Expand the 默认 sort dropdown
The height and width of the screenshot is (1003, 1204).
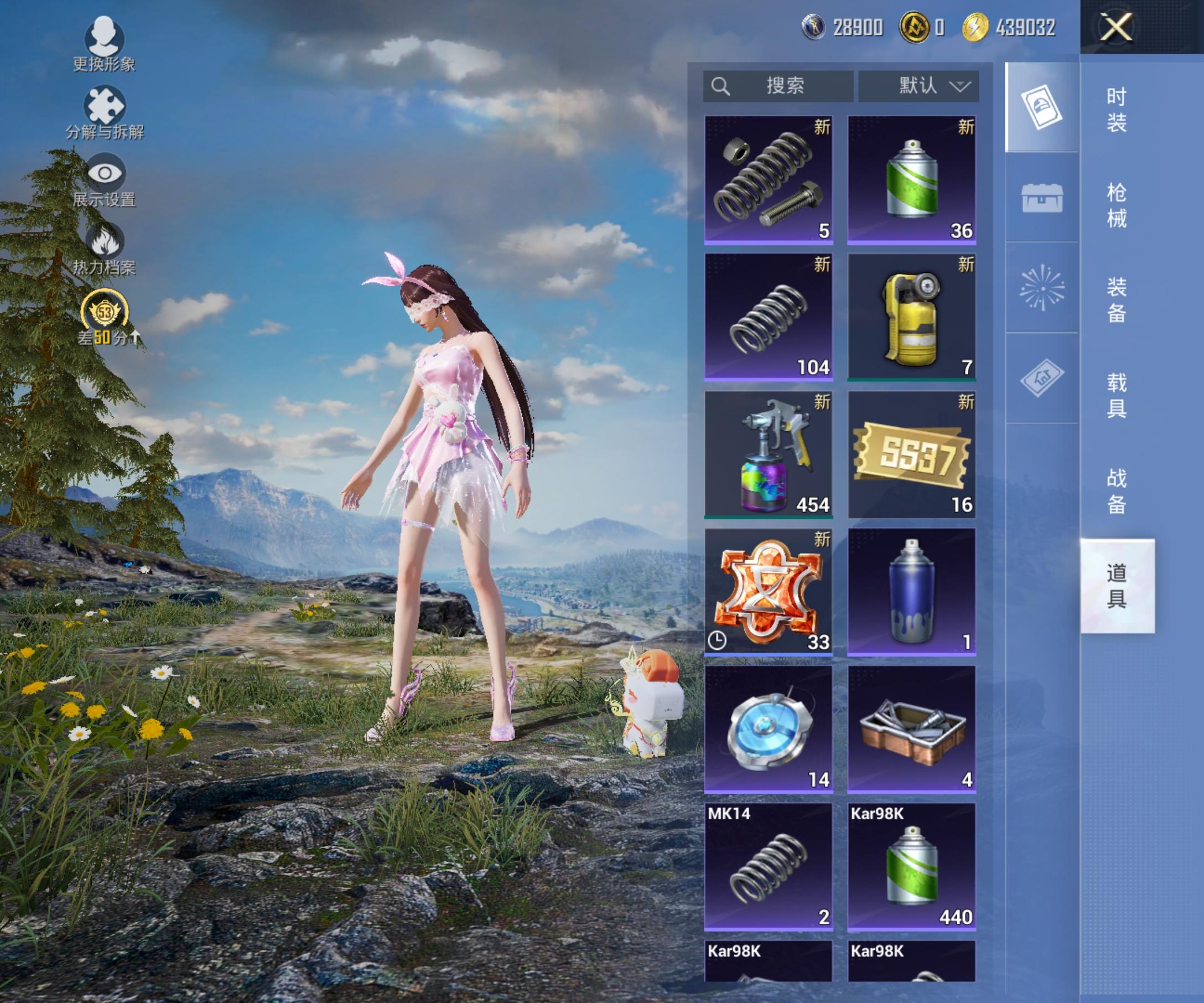click(918, 86)
